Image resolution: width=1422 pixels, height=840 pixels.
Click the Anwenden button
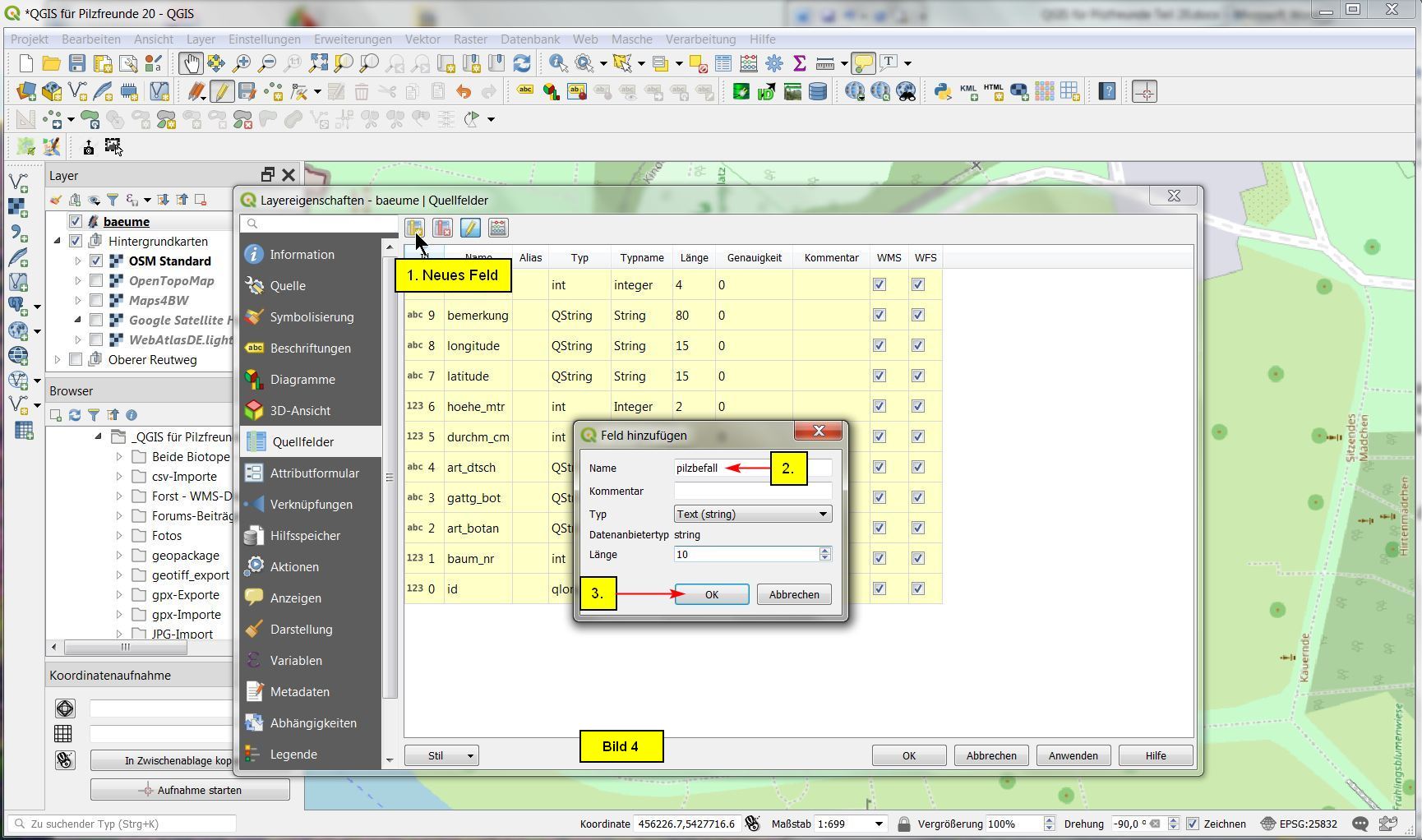point(1073,756)
